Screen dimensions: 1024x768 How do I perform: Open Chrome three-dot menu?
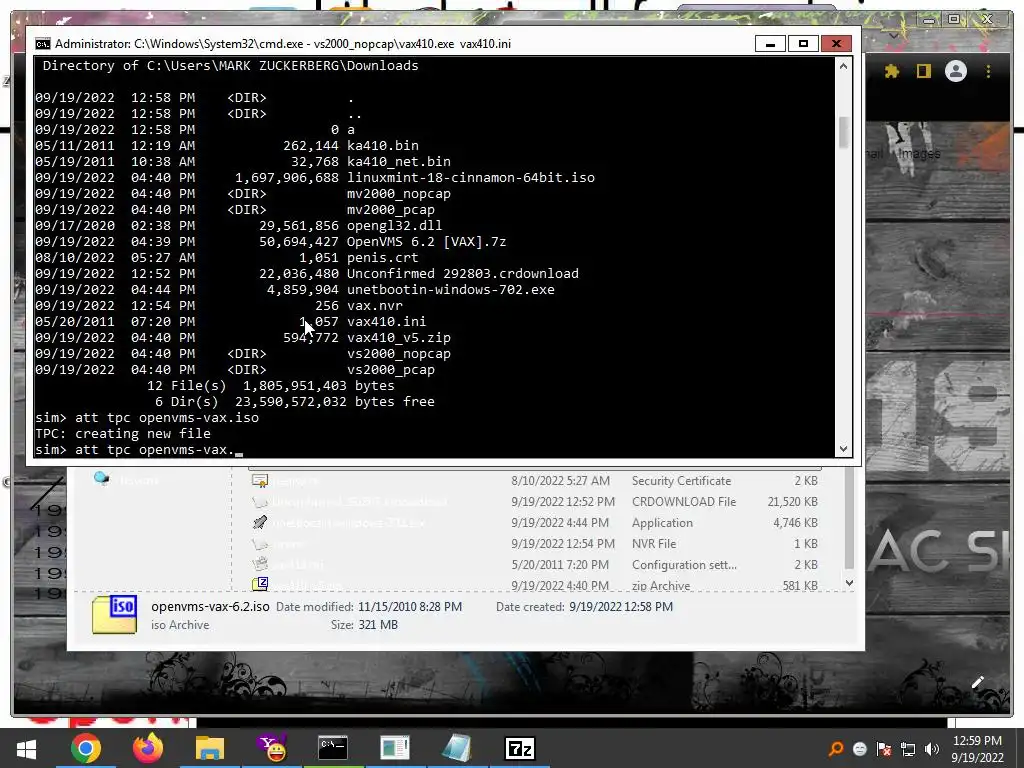coord(988,71)
